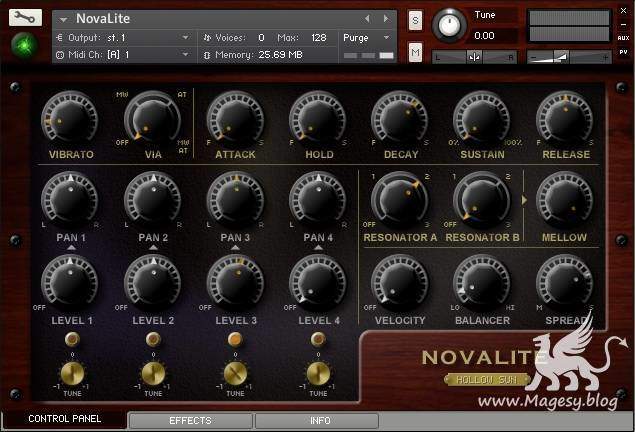This screenshot has width=635, height=432.
Task: Click the second gold TUNE knob
Action: tap(153, 373)
